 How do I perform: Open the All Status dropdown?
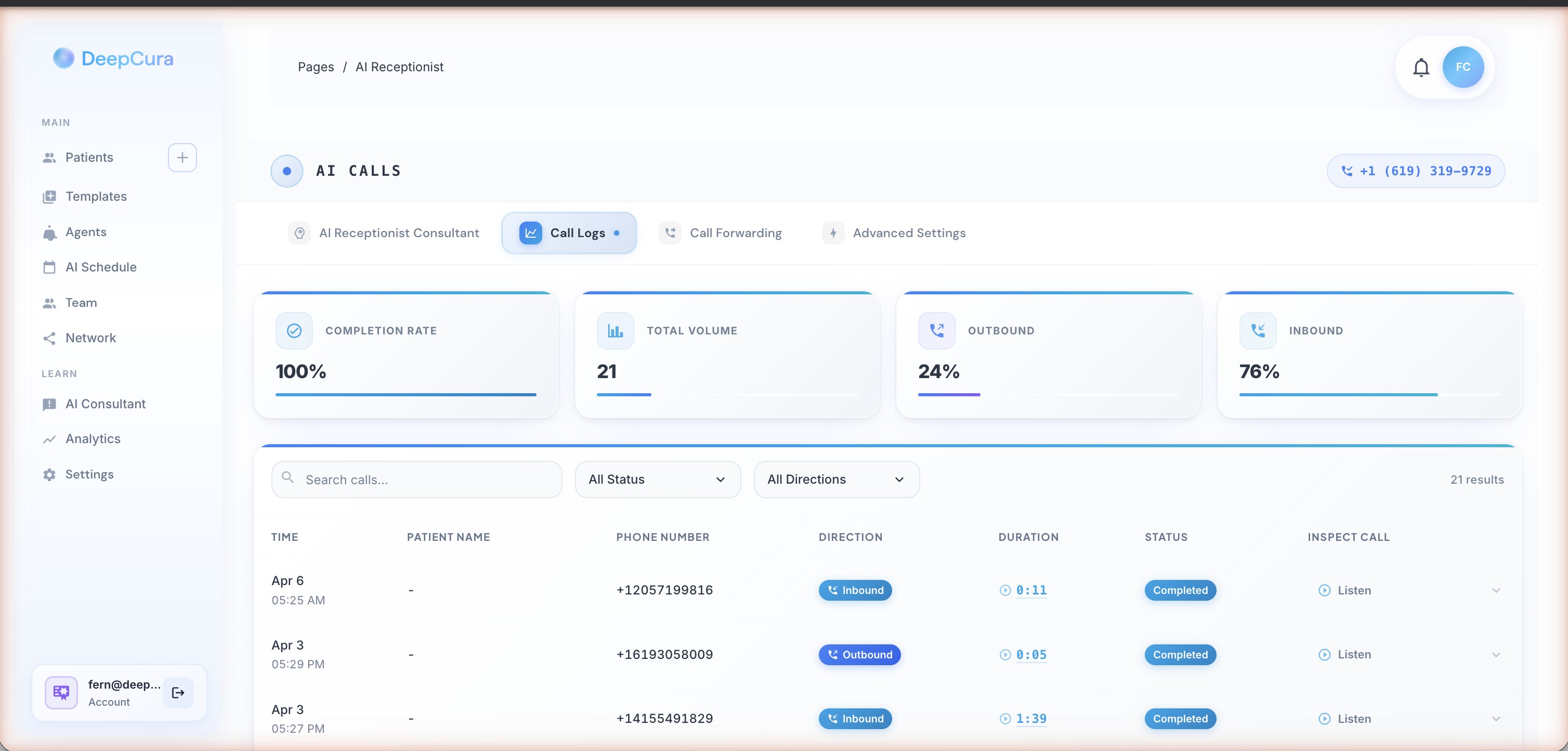pos(657,480)
